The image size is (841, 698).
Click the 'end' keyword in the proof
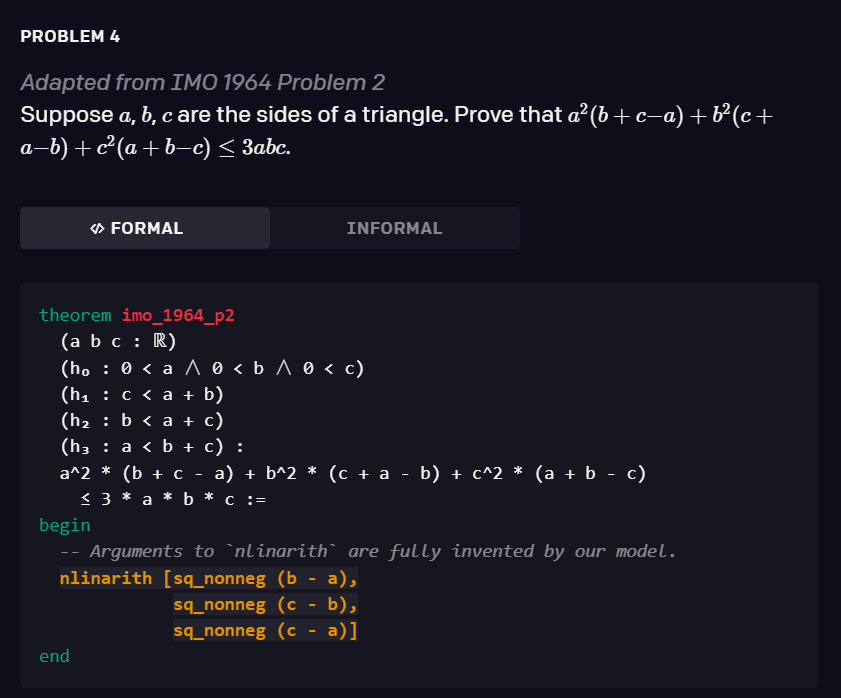54,656
